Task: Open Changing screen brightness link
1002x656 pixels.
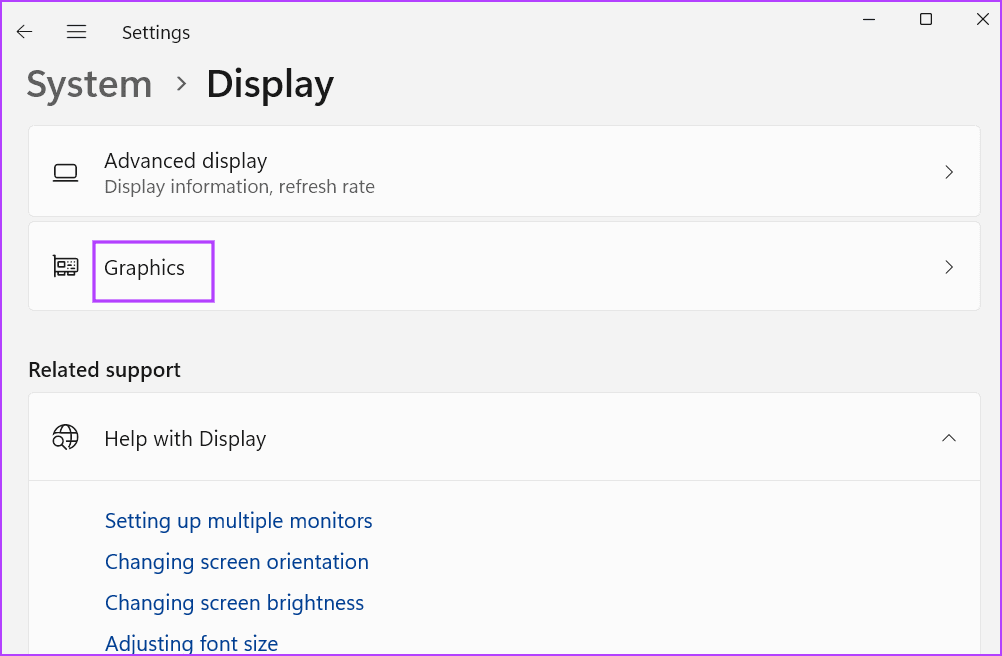Action: click(x=234, y=603)
